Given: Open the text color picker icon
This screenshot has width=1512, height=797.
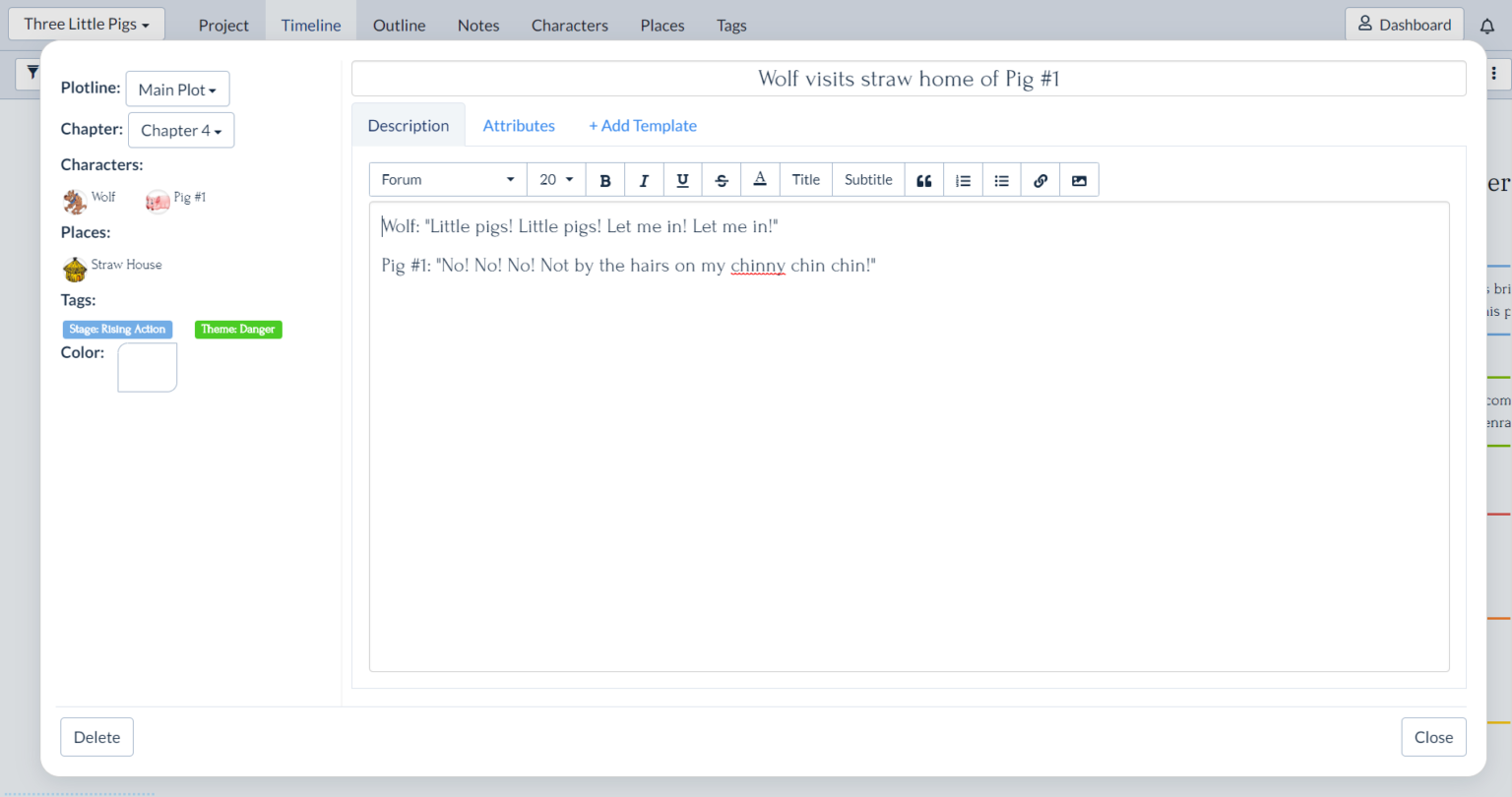Looking at the screenshot, I should click(x=760, y=180).
